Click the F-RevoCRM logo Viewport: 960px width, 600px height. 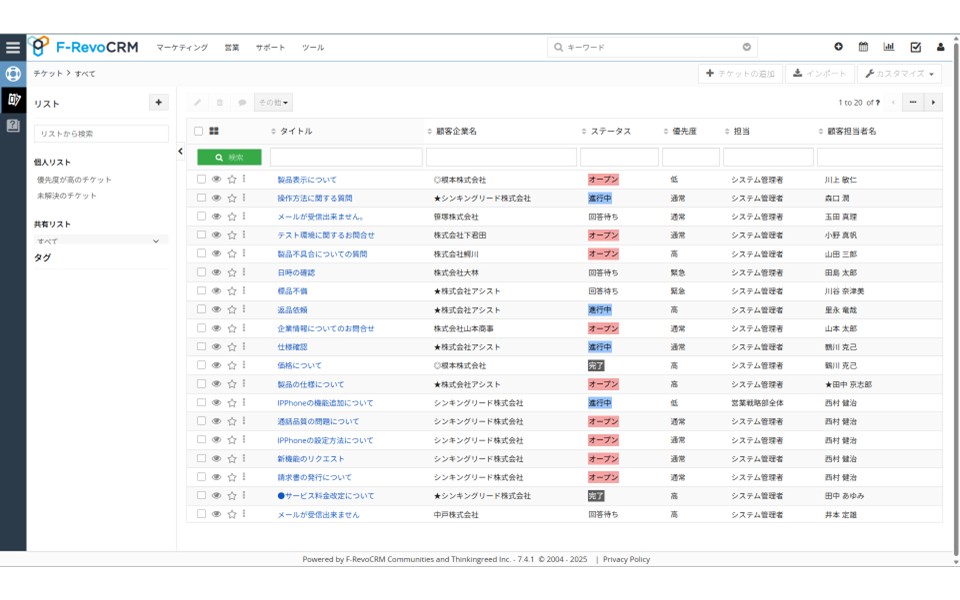(x=84, y=47)
